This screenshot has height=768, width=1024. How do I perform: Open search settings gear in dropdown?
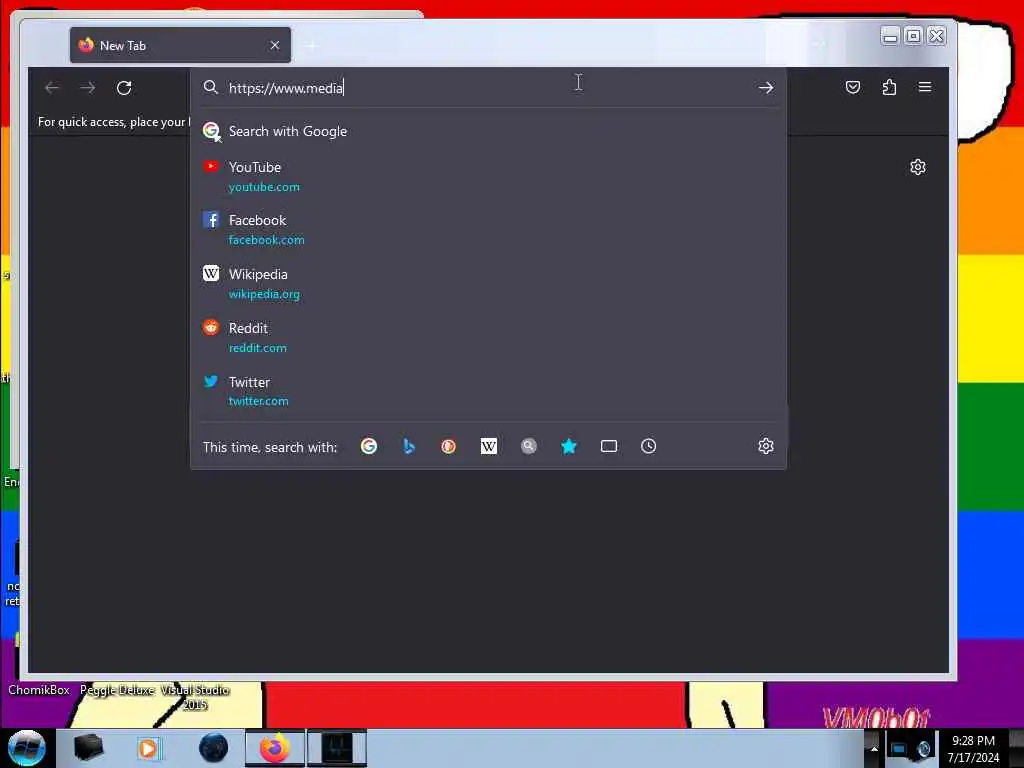pos(765,446)
